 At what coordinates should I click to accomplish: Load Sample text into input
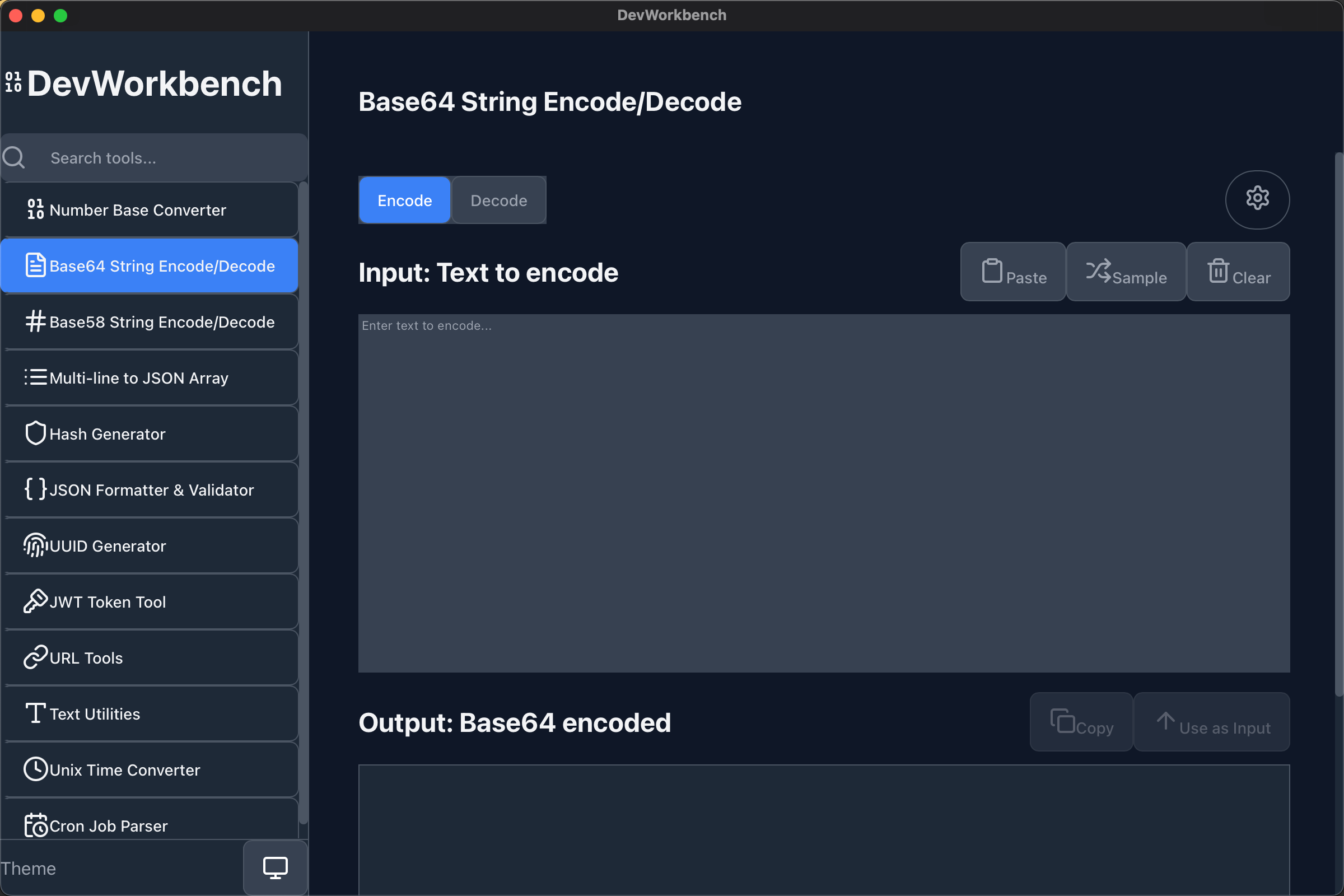click(x=1126, y=272)
